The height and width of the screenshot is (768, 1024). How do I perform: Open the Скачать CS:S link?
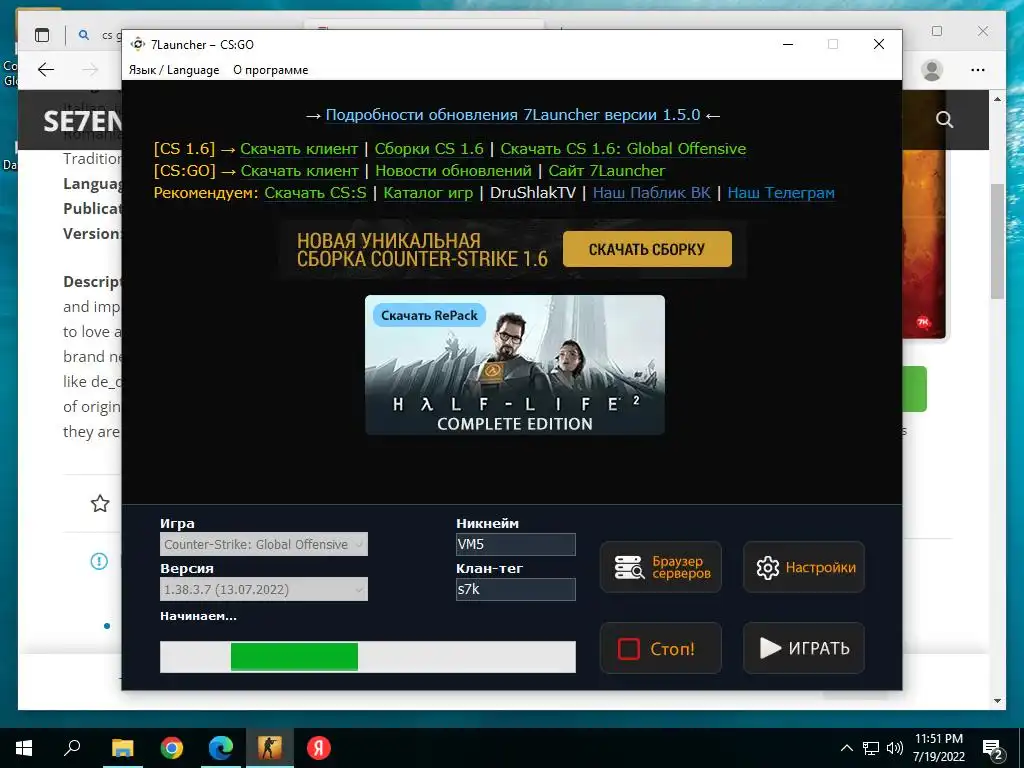point(315,193)
